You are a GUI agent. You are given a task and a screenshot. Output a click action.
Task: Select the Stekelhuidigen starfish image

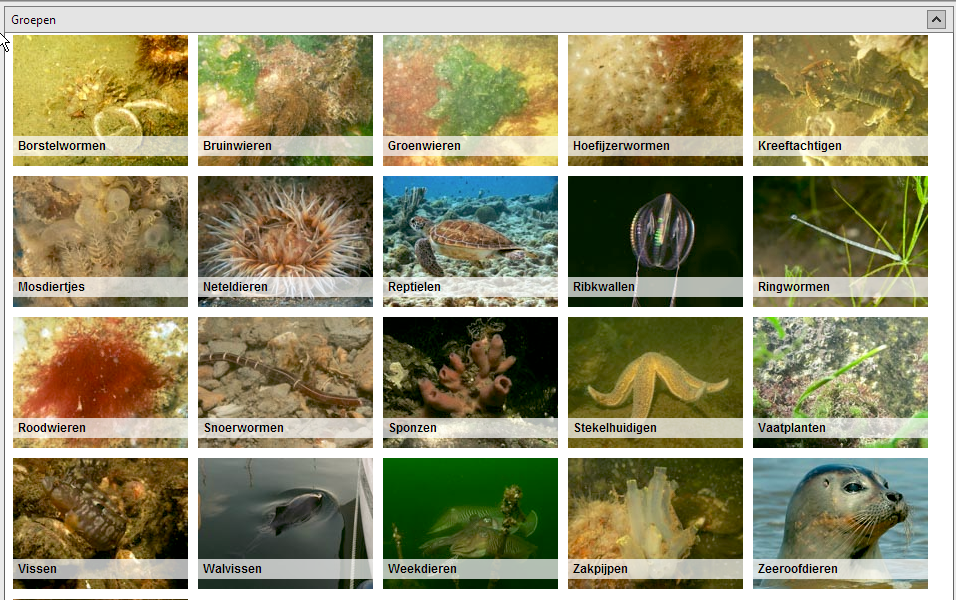(x=655, y=382)
